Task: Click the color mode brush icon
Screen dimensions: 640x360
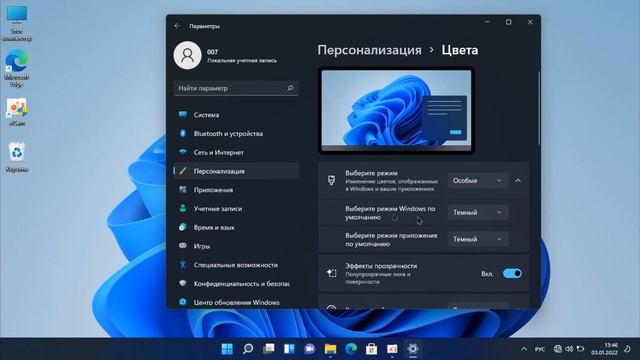Action: coord(331,180)
